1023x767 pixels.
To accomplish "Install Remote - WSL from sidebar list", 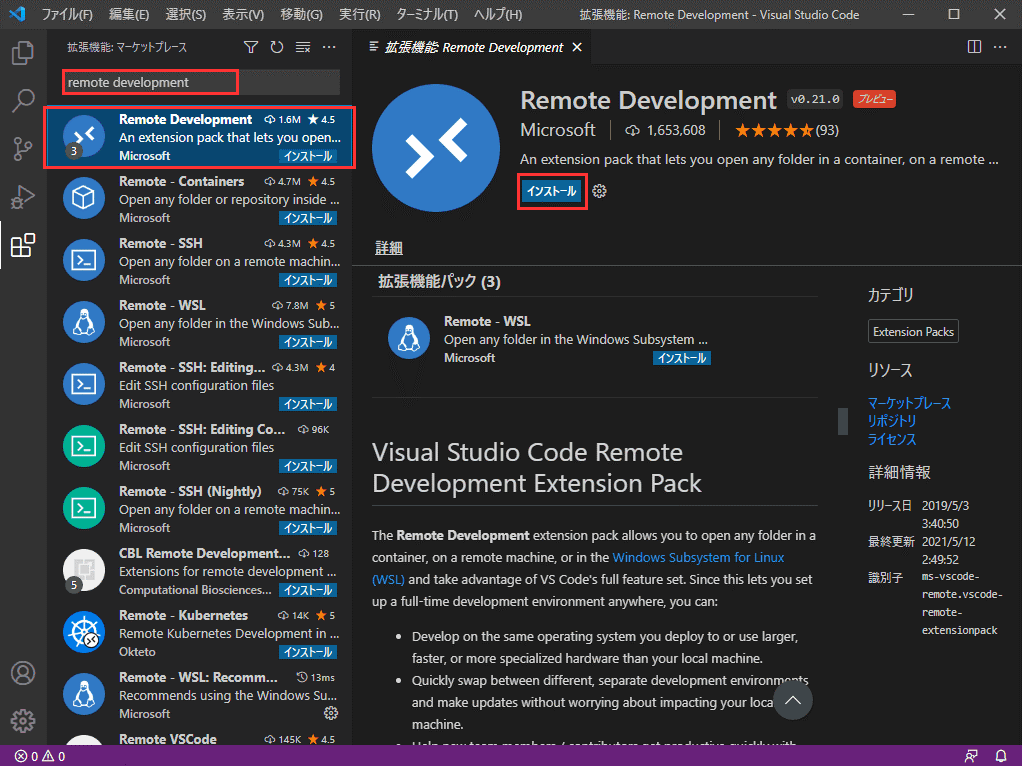I will 308,342.
